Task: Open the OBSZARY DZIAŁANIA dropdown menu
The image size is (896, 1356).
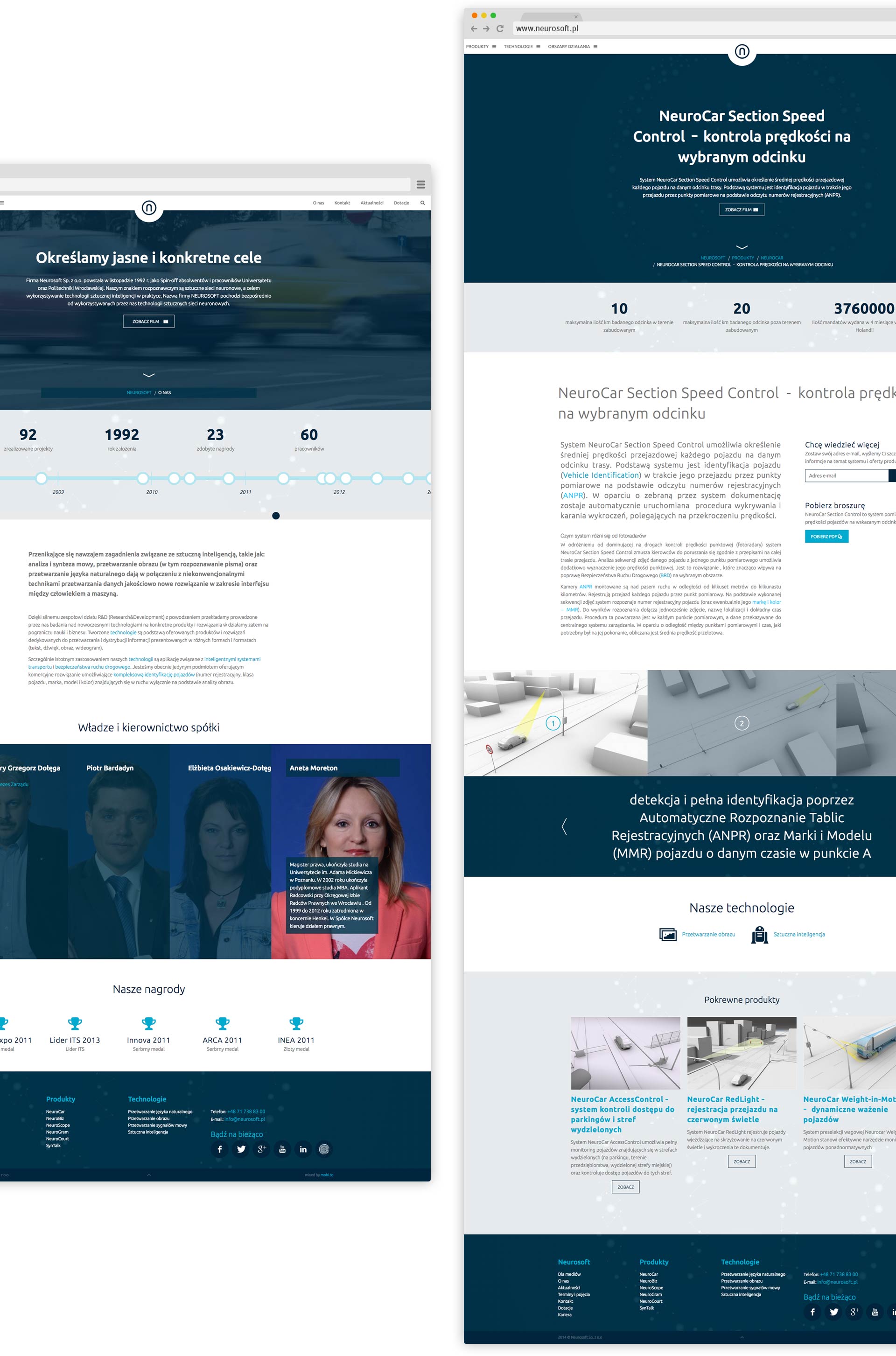Action: pyautogui.click(x=573, y=47)
